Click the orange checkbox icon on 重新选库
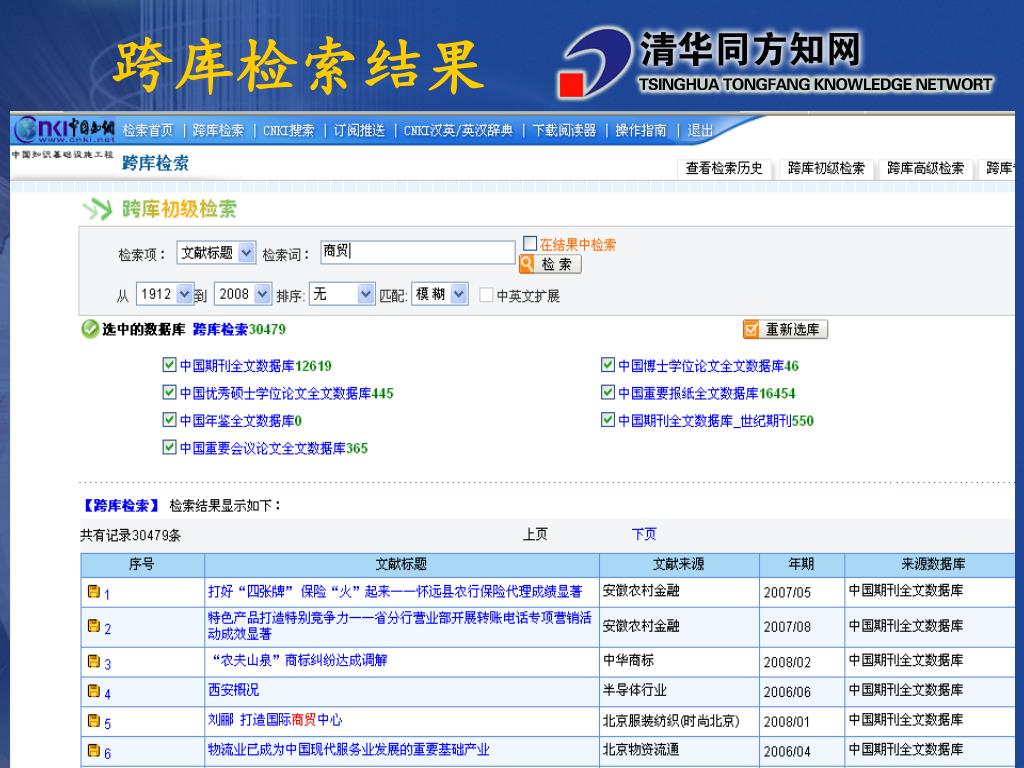 pos(751,329)
